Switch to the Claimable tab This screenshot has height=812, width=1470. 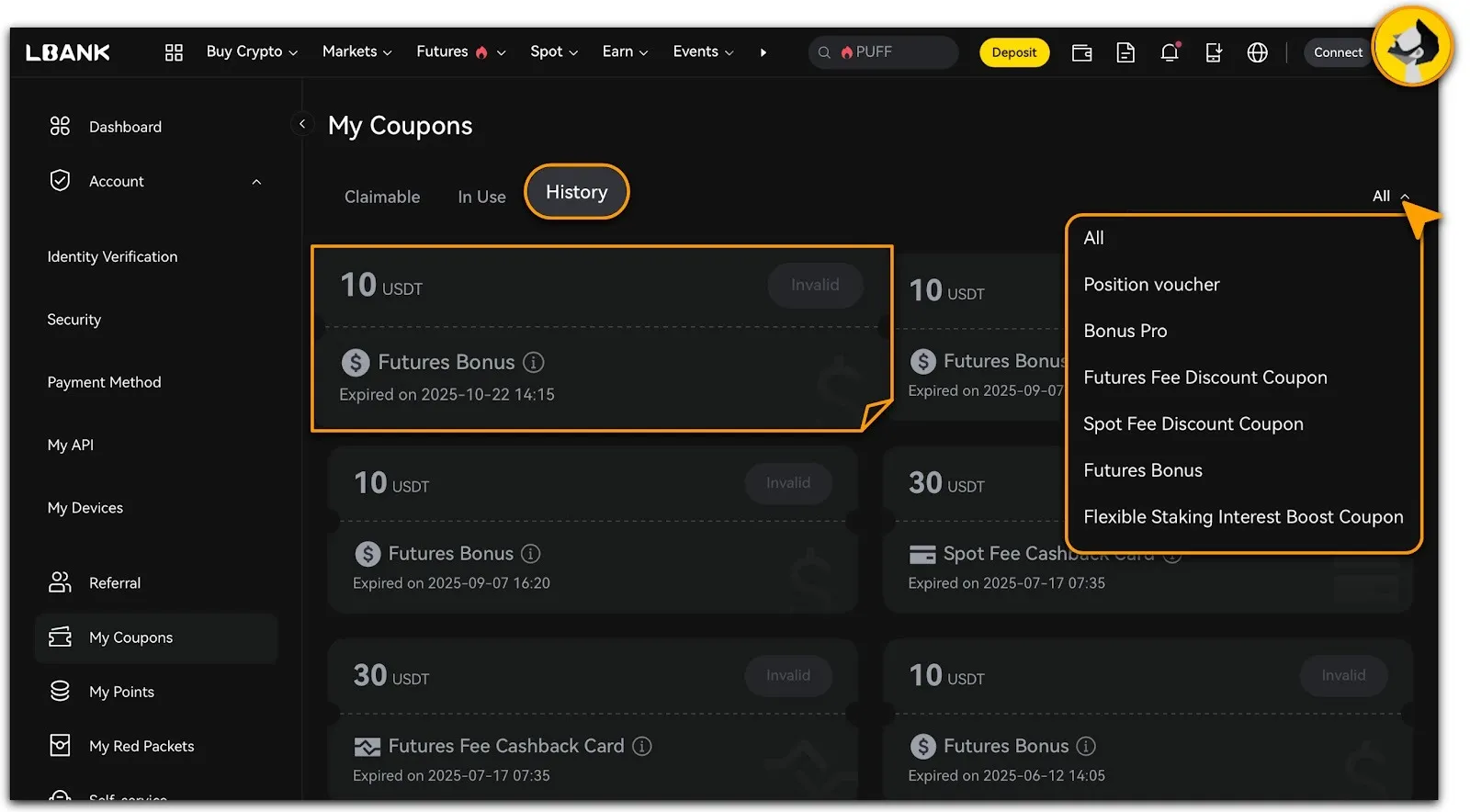[382, 197]
